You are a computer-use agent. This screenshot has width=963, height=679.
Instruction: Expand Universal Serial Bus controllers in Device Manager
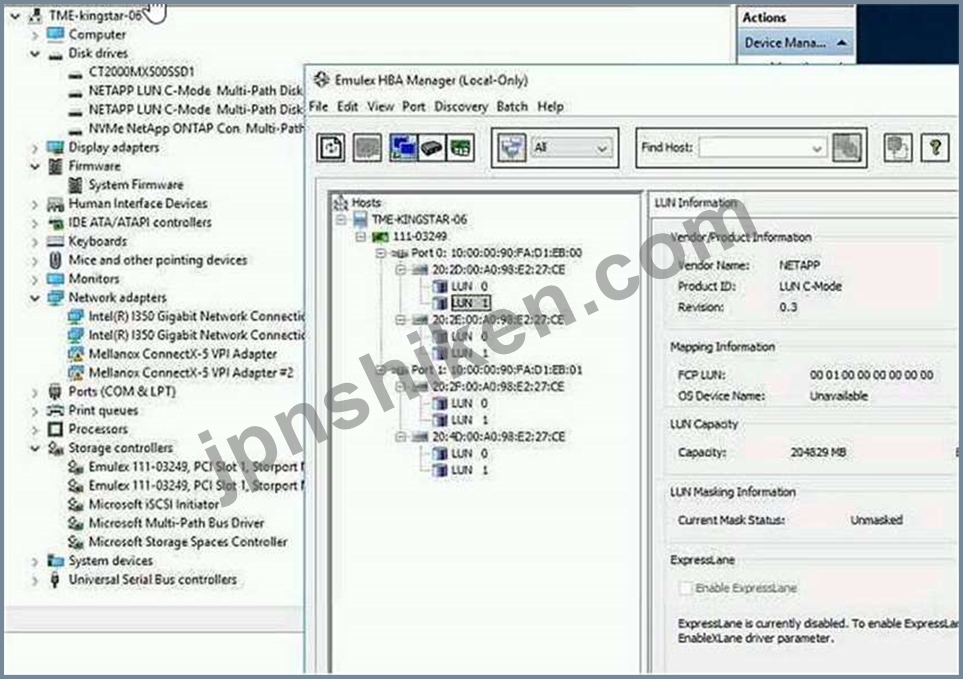click(35, 580)
